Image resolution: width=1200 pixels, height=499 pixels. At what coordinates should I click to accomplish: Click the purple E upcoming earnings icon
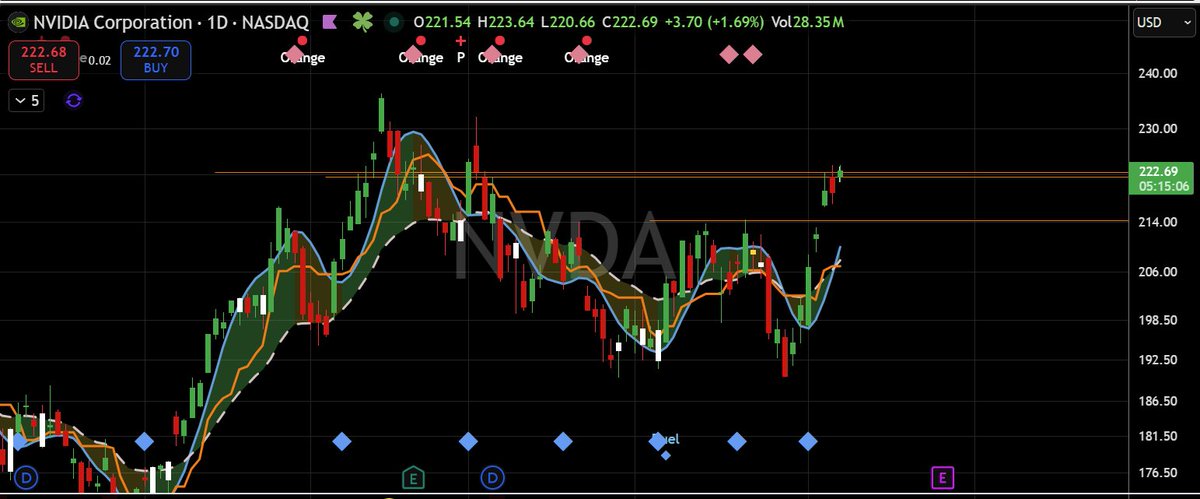coord(942,477)
